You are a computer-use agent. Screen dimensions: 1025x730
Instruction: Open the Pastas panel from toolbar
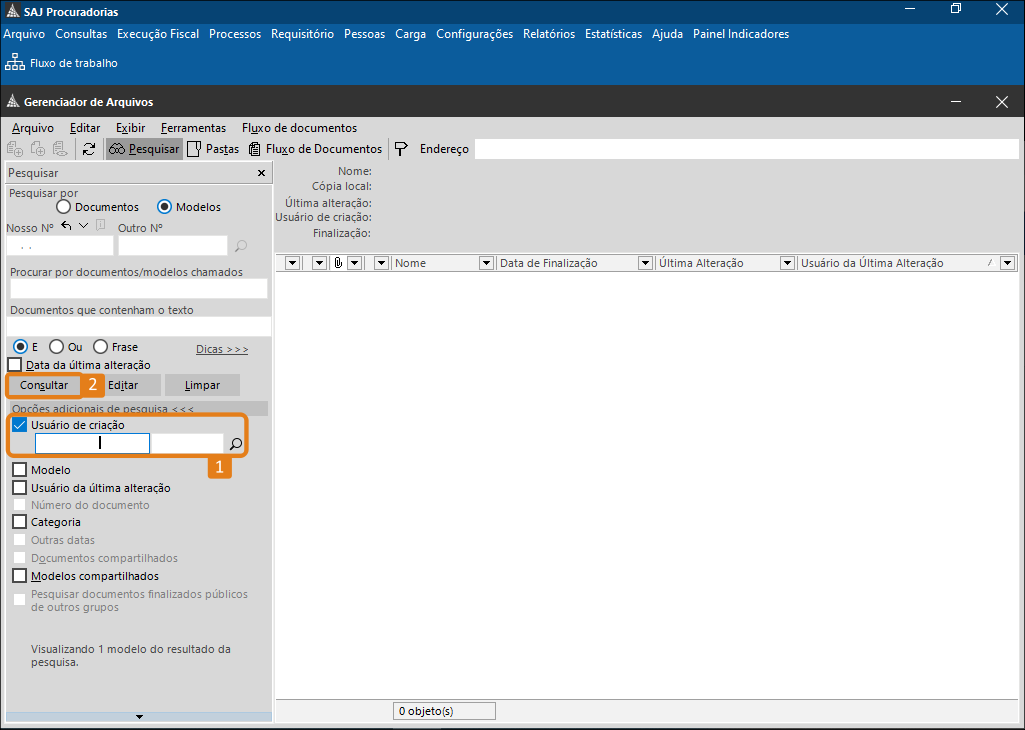tap(213, 149)
